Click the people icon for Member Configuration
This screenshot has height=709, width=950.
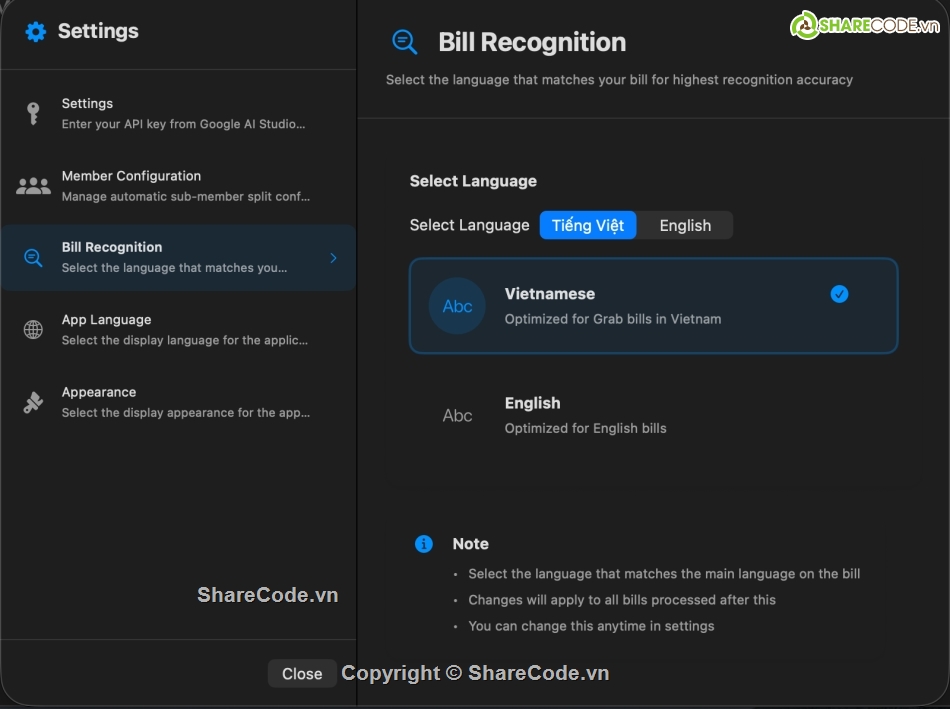click(34, 183)
